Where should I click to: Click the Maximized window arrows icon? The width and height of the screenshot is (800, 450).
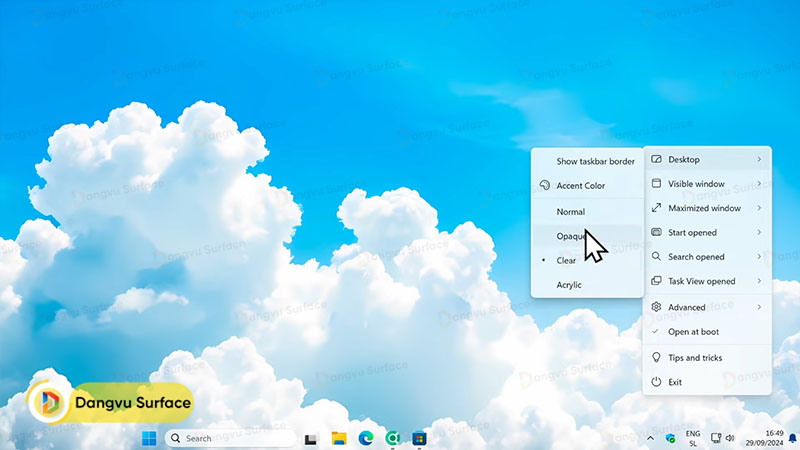click(x=656, y=208)
